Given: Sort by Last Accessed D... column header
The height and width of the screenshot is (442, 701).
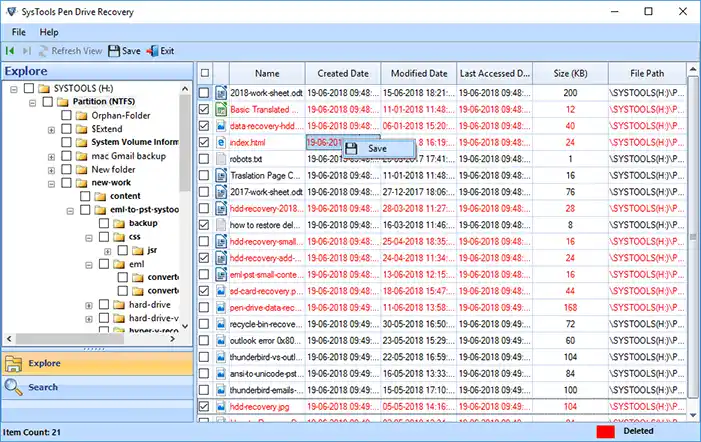Looking at the screenshot, I should click(x=494, y=73).
